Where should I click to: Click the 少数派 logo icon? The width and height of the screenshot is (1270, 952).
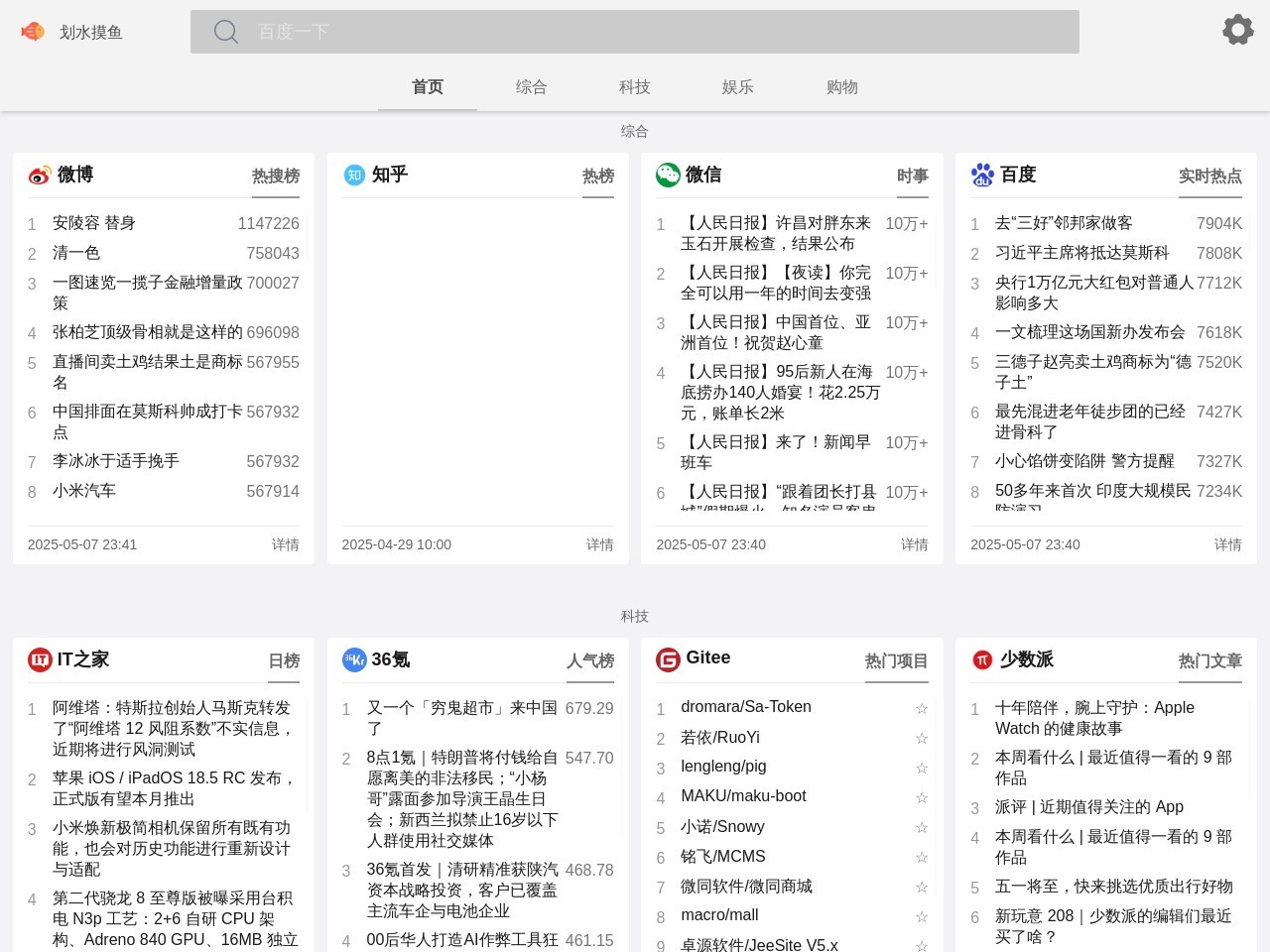tap(982, 659)
